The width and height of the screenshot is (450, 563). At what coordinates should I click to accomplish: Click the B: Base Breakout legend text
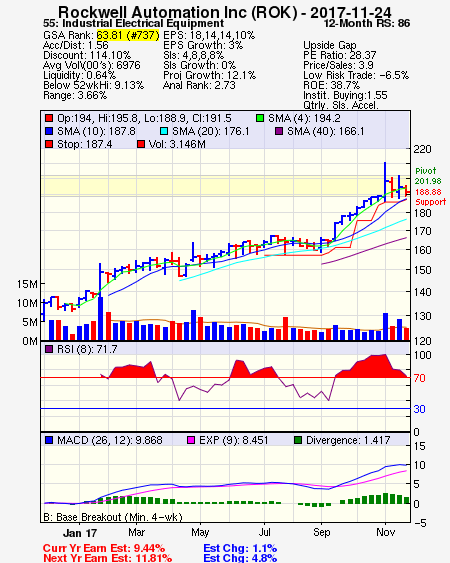[113, 517]
